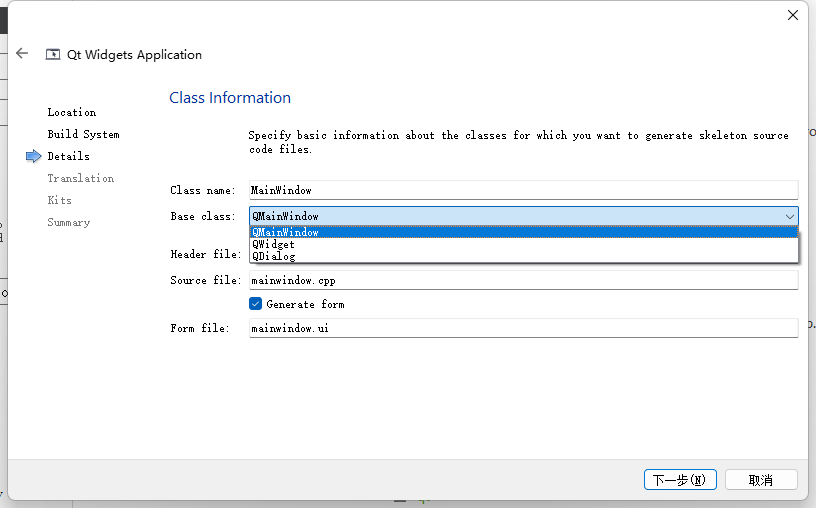
Task: Click the Qt Widgets Application title text
Action: click(x=134, y=55)
